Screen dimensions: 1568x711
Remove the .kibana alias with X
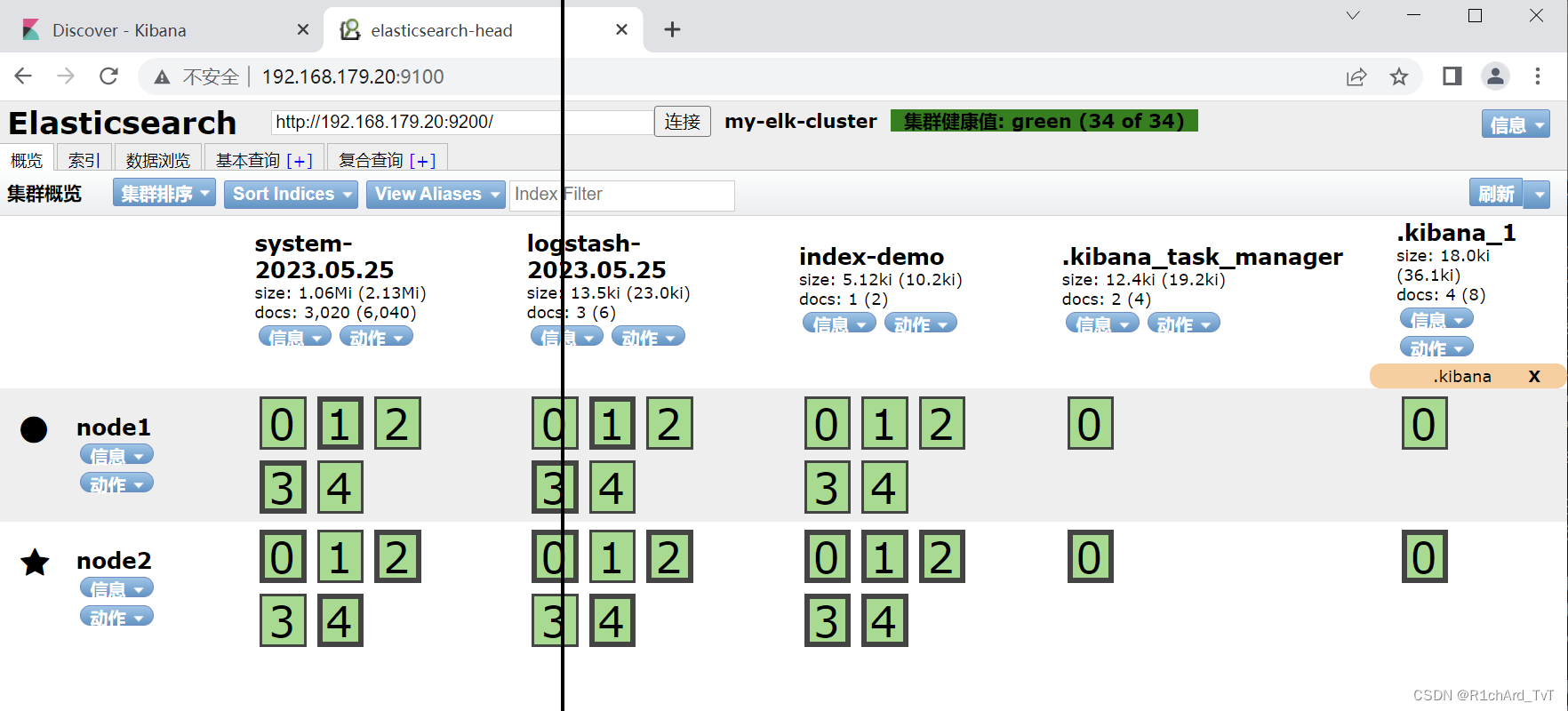tap(1534, 376)
